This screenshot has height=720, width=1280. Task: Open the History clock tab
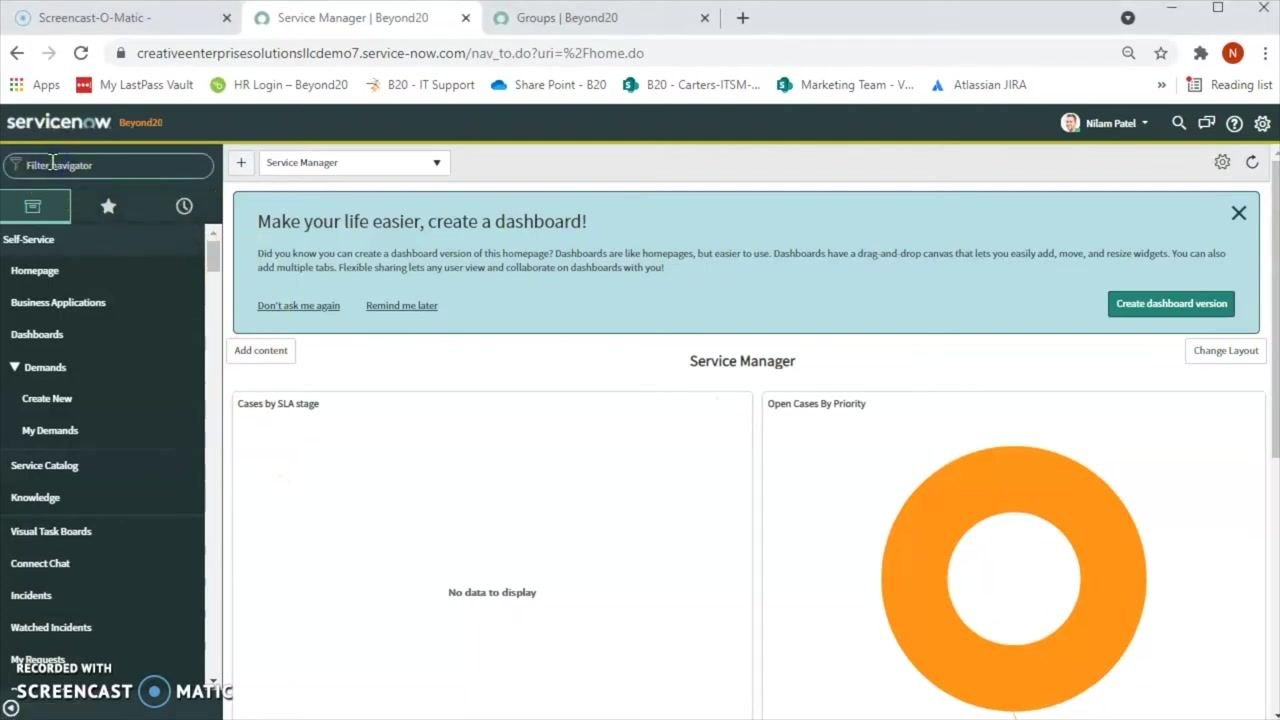point(184,206)
